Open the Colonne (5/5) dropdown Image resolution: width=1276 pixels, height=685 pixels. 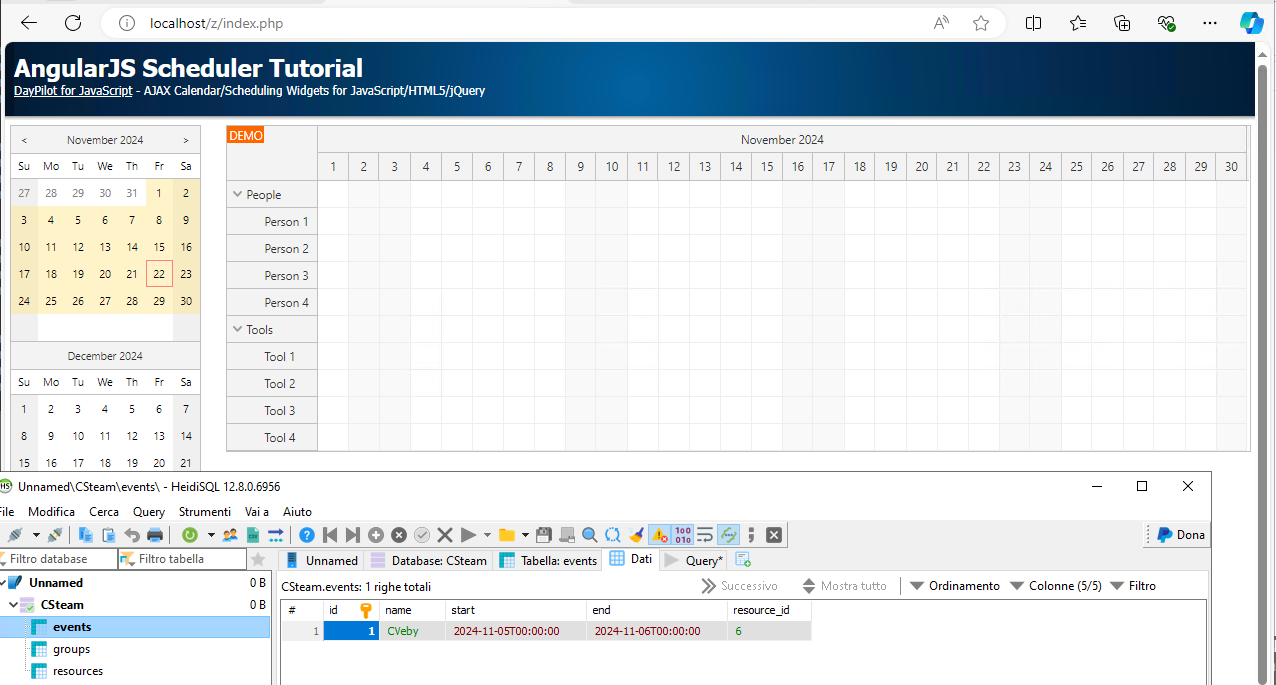pos(1055,586)
